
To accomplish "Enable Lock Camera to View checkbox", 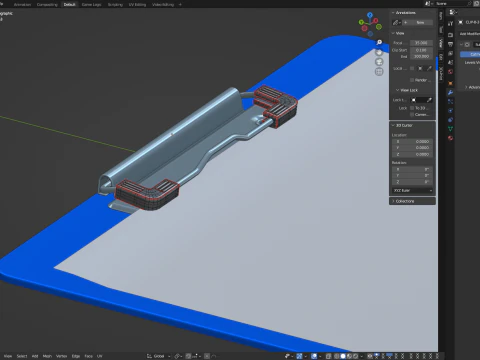I will pos(412,114).
